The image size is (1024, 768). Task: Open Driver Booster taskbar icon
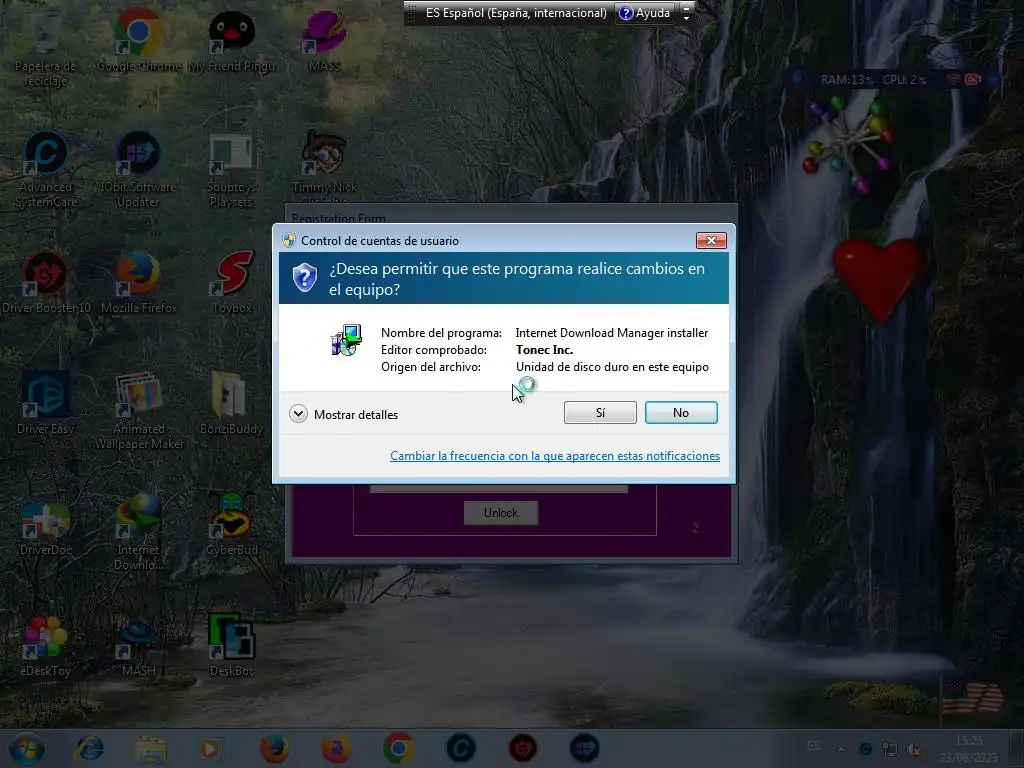pyautogui.click(x=522, y=748)
